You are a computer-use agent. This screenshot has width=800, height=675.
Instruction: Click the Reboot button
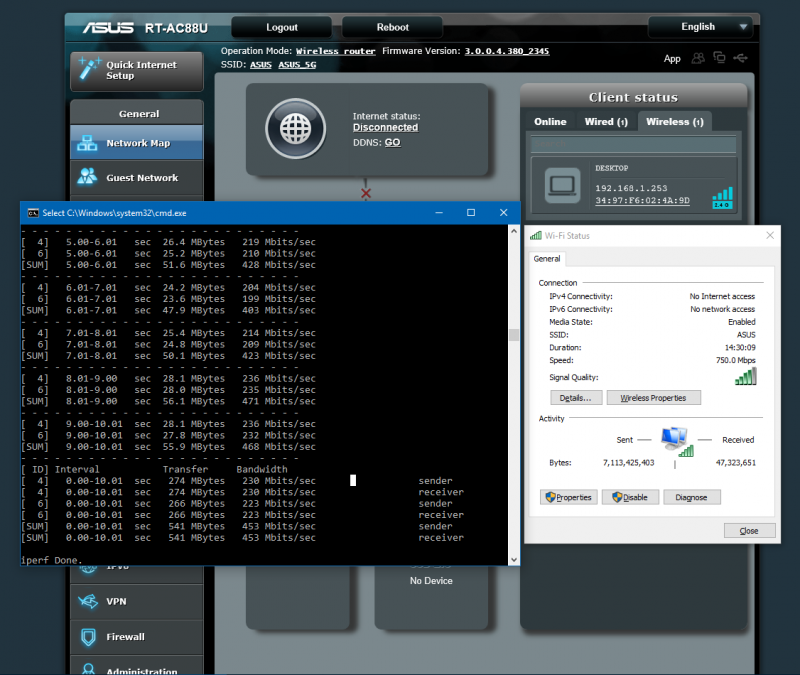391,26
